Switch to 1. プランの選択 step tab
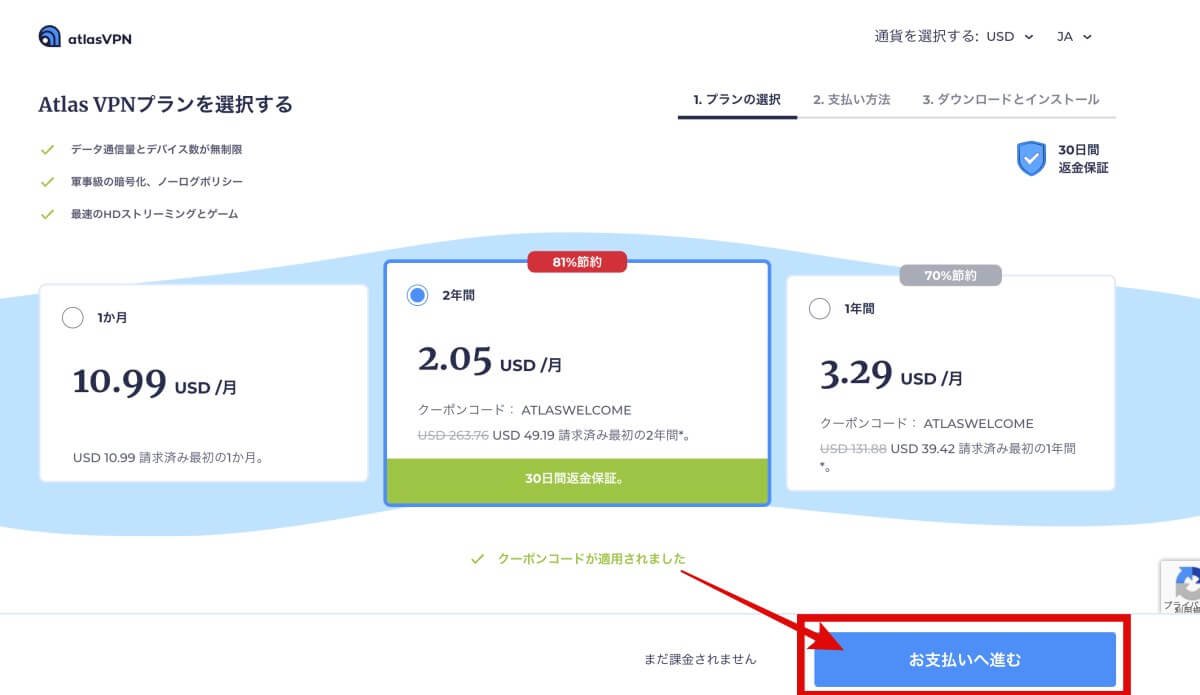The height and width of the screenshot is (695, 1200). (737, 100)
